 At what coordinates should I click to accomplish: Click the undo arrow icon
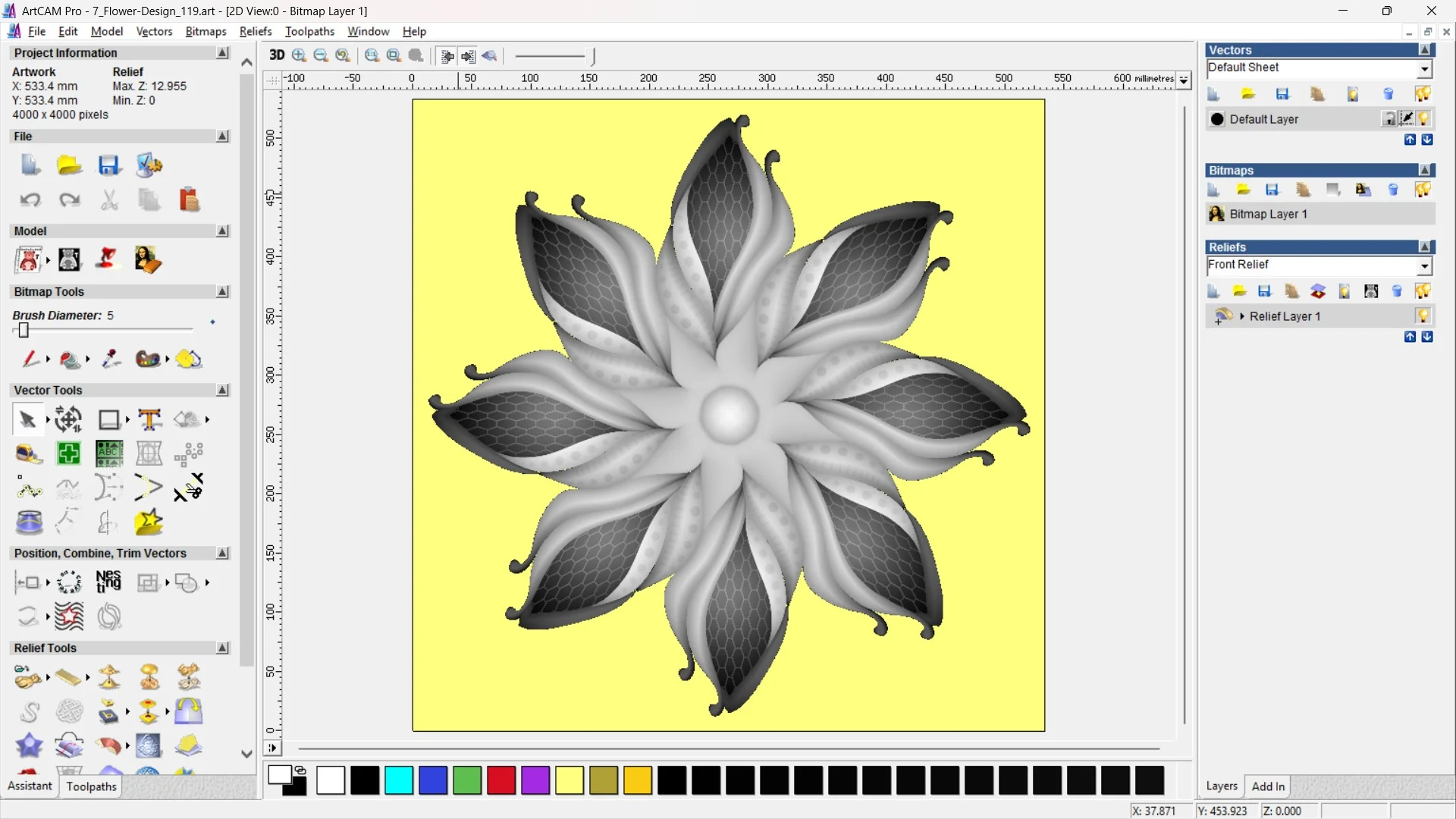[30, 200]
